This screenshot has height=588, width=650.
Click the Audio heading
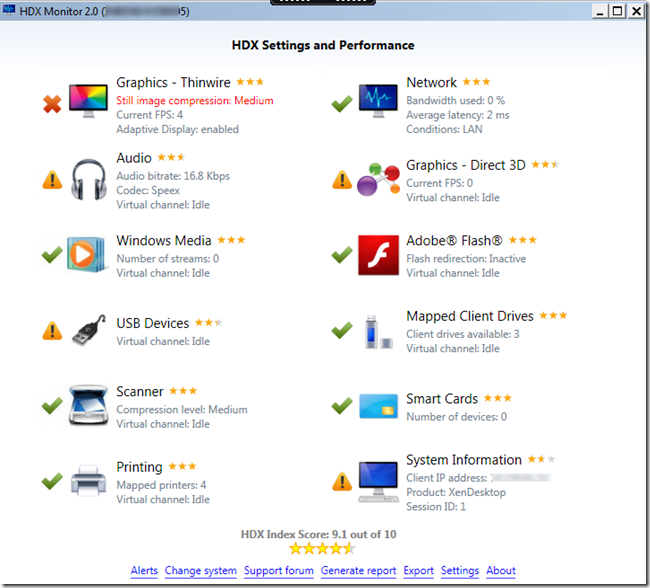click(134, 158)
